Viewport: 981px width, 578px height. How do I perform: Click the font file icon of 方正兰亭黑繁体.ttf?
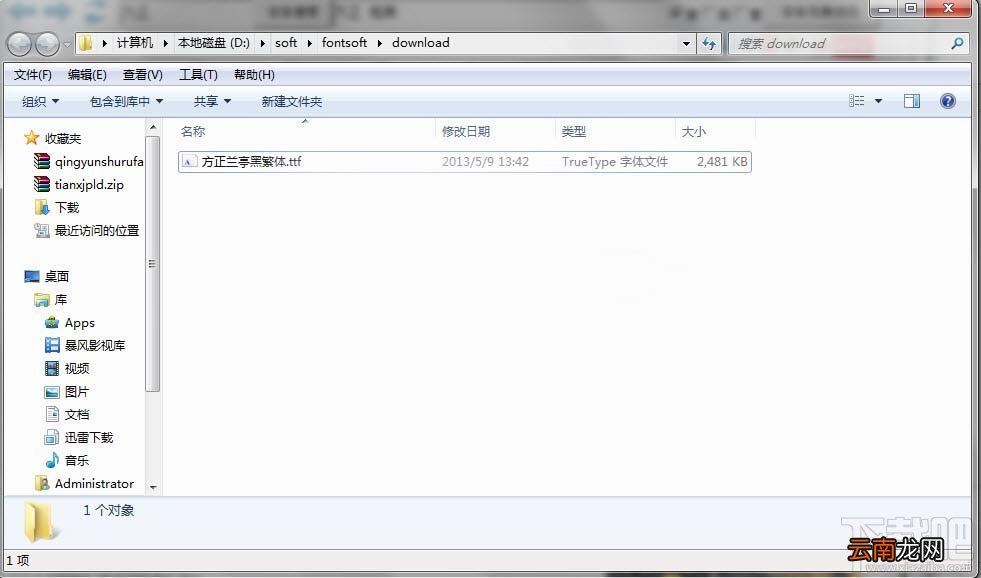tap(189, 161)
